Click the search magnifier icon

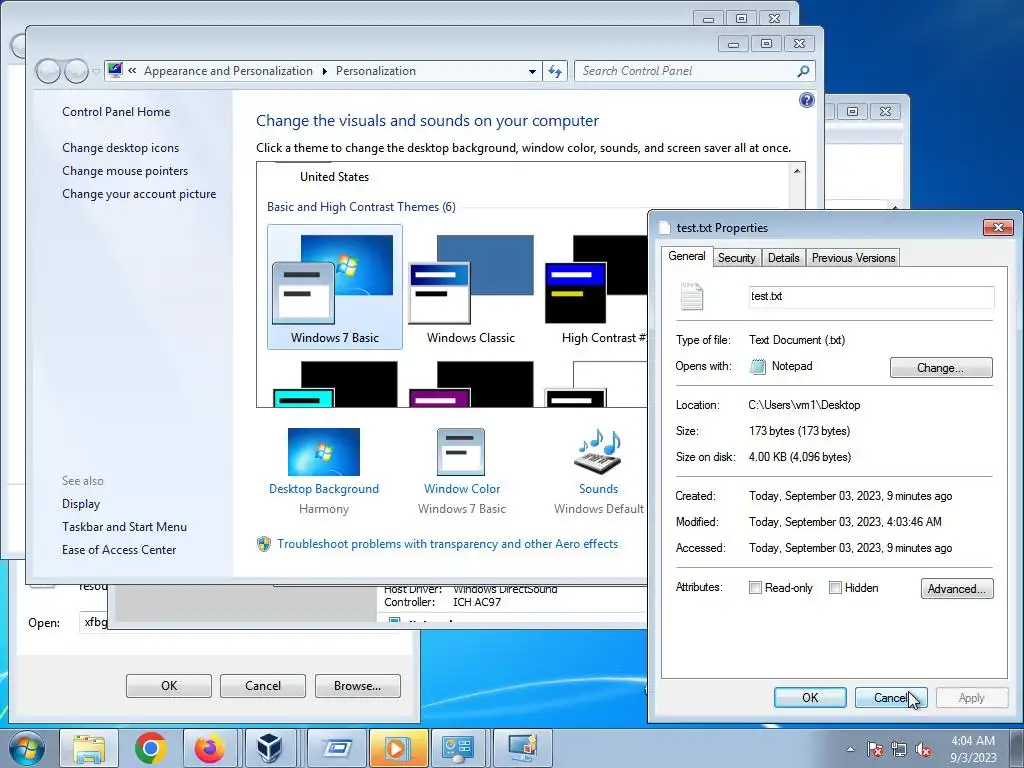(x=803, y=71)
